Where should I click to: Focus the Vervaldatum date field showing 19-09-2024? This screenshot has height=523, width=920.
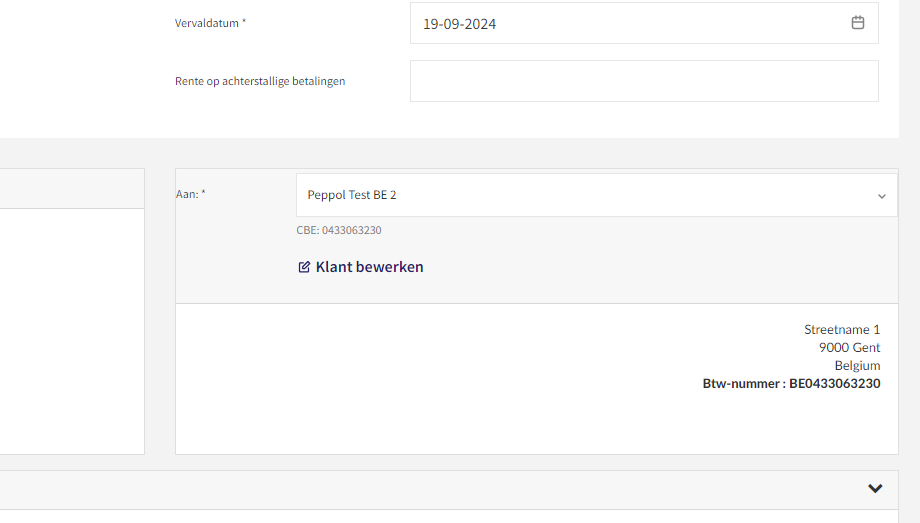pyautogui.click(x=620, y=24)
